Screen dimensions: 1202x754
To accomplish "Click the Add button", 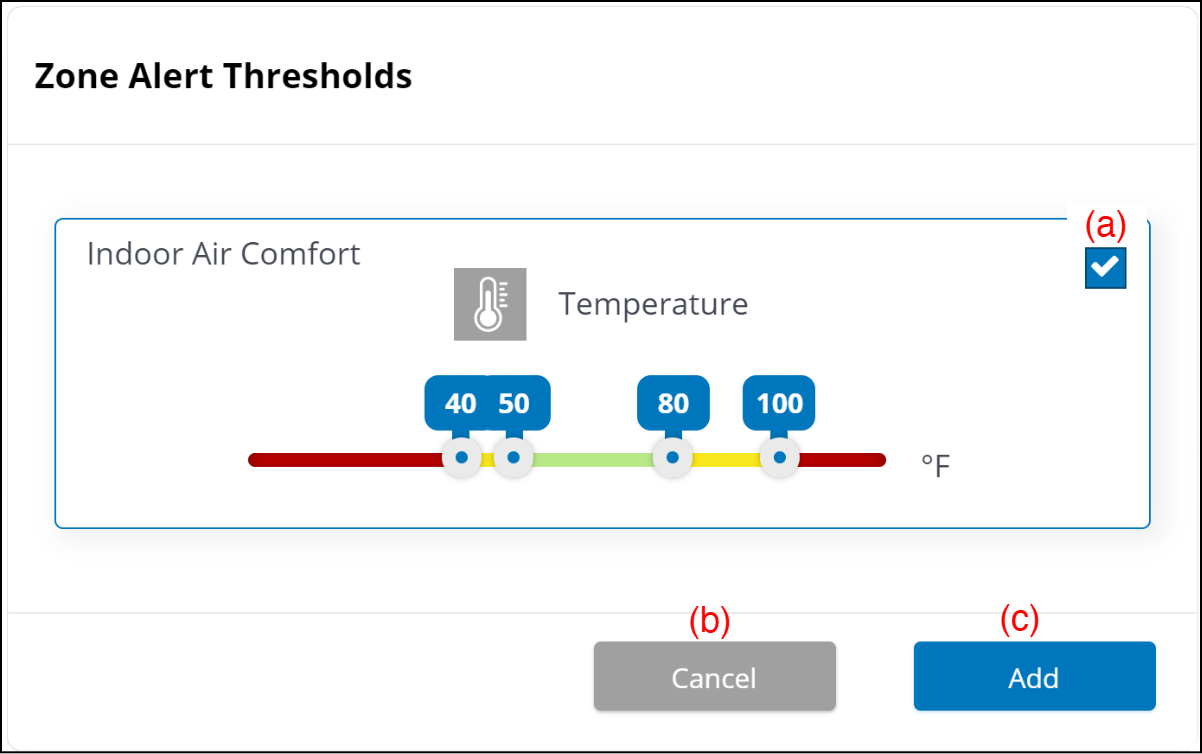I will click(x=1033, y=677).
